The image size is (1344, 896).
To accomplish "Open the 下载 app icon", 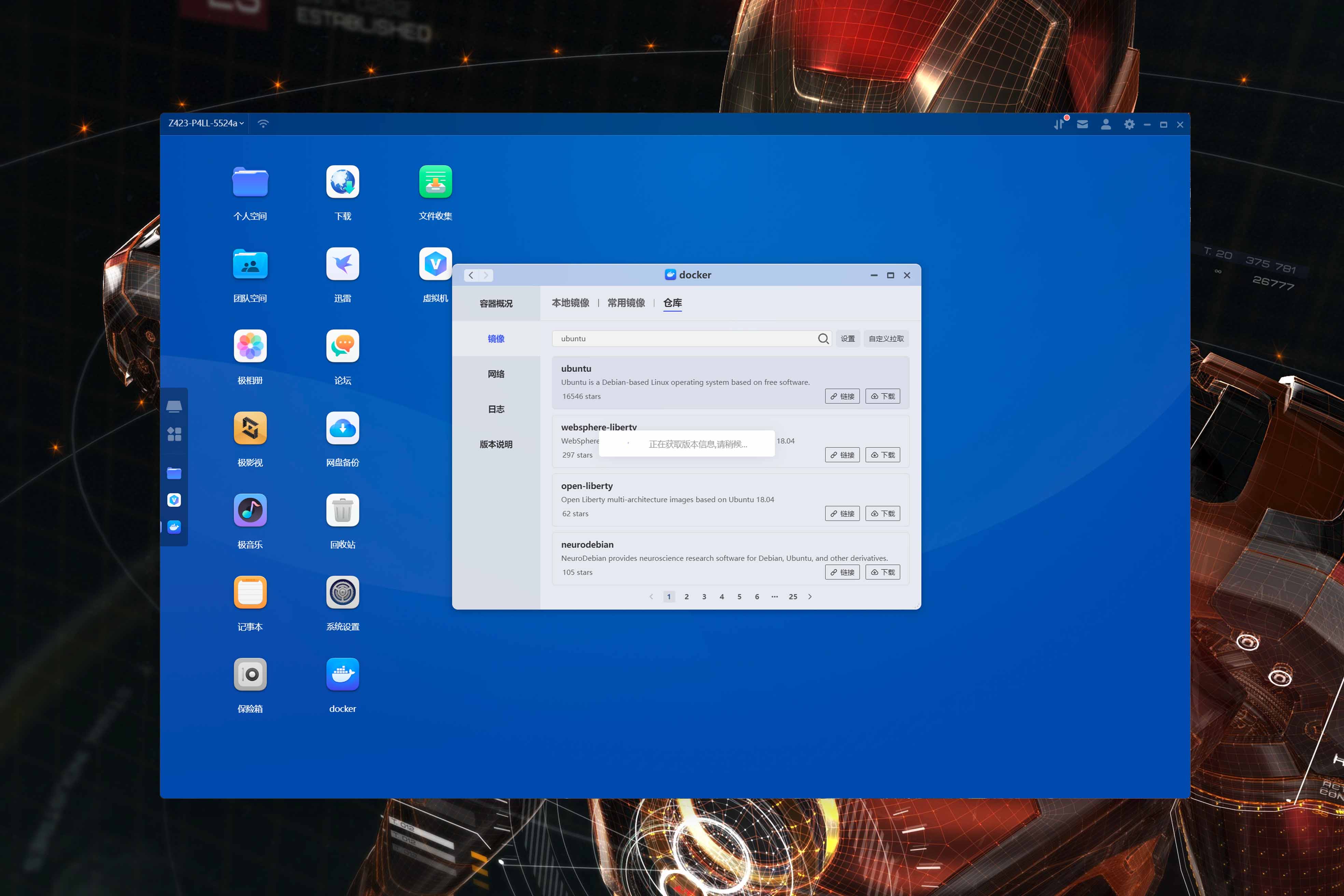I will (343, 182).
